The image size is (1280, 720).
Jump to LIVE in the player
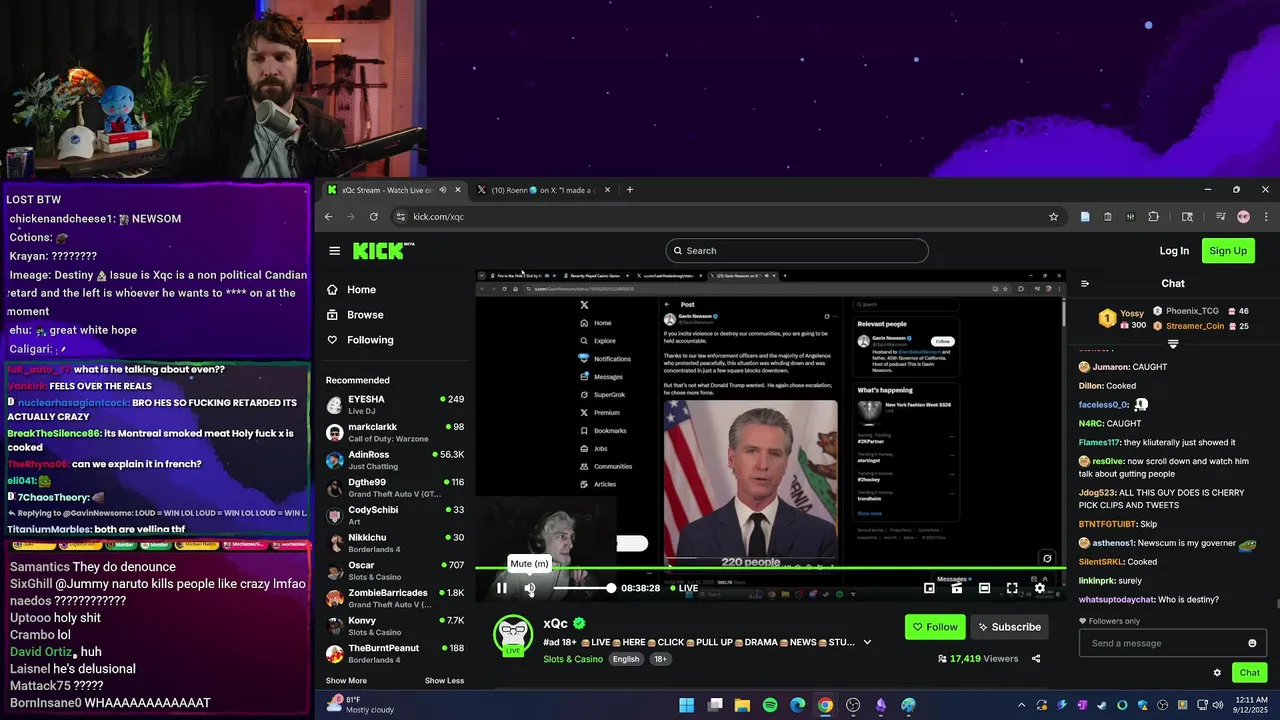pyautogui.click(x=683, y=588)
